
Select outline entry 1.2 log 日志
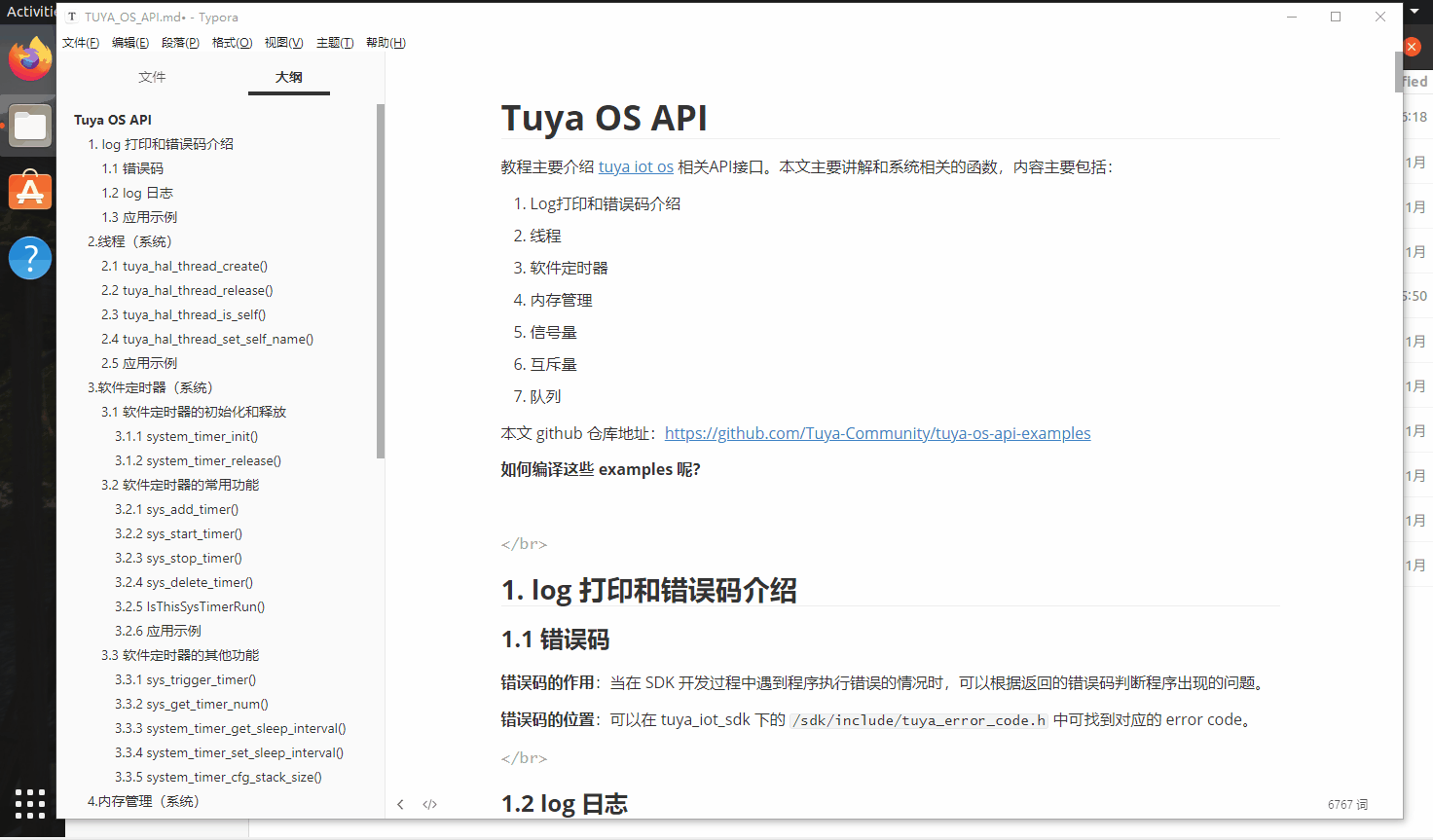(x=137, y=193)
